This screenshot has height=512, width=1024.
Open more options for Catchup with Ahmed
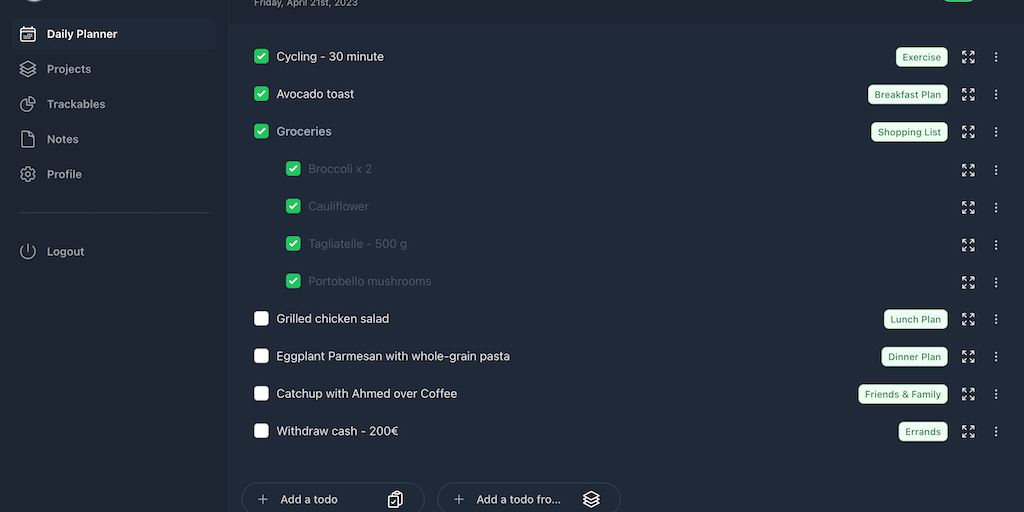(x=996, y=394)
